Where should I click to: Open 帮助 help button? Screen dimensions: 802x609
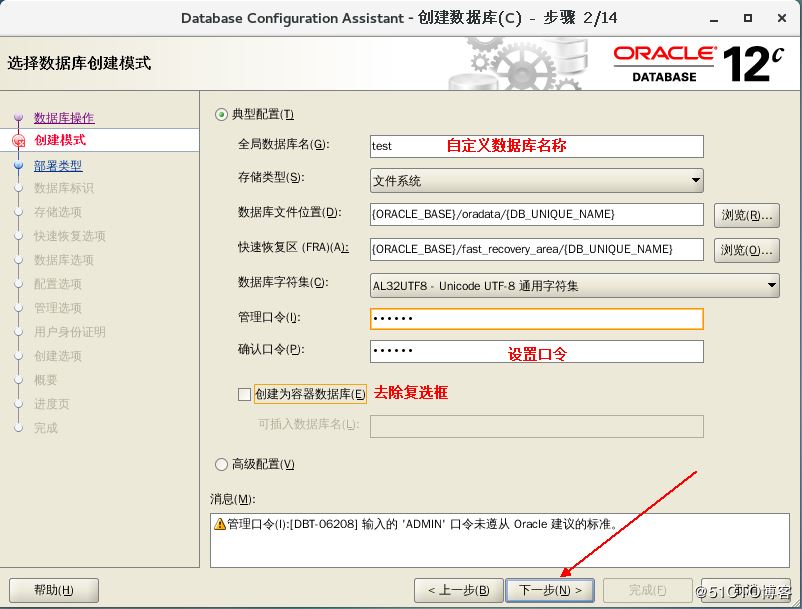(53, 590)
